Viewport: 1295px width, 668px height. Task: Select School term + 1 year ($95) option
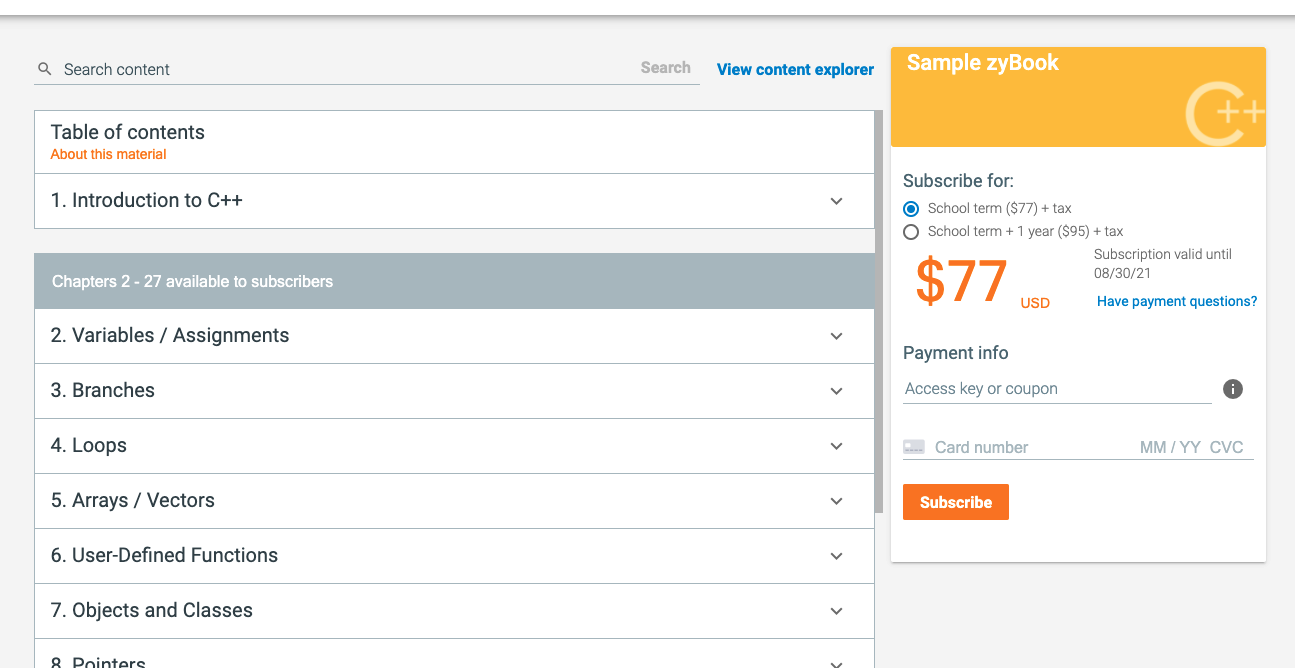point(911,232)
